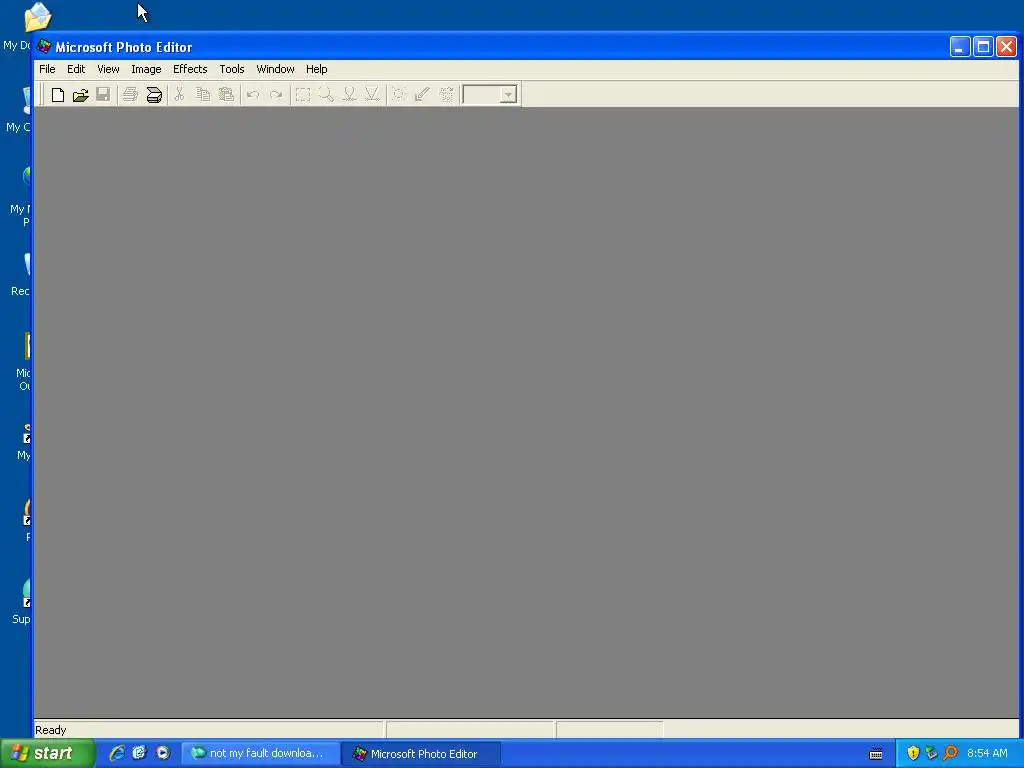Screen dimensions: 1024x768
Task: Open the Tools menu
Action: click(x=232, y=69)
